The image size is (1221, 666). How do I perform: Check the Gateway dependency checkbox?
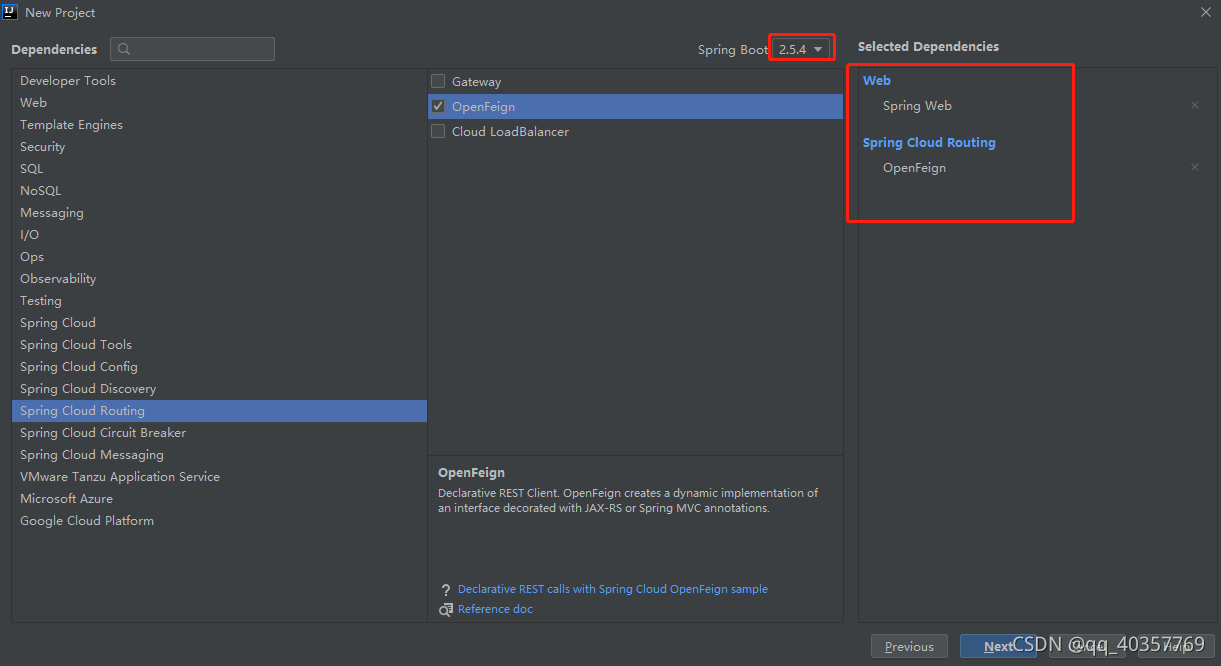tap(438, 81)
